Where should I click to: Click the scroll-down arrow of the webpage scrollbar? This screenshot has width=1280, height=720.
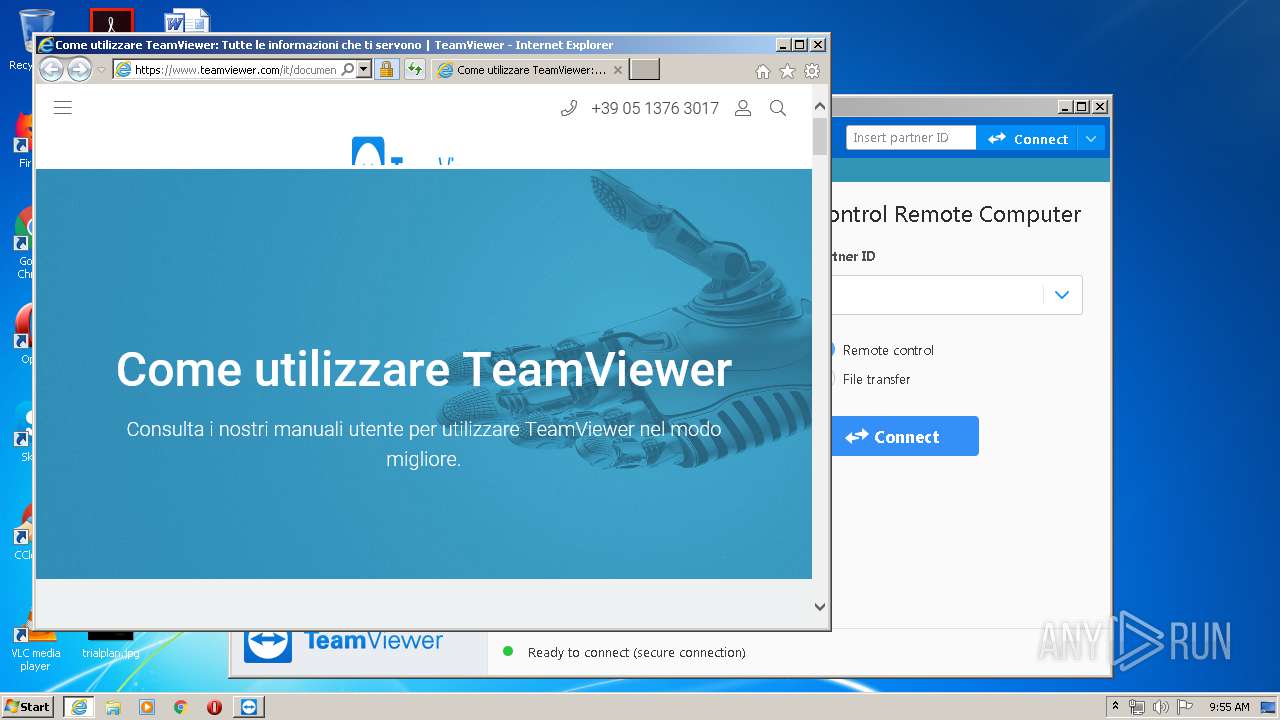(820, 607)
